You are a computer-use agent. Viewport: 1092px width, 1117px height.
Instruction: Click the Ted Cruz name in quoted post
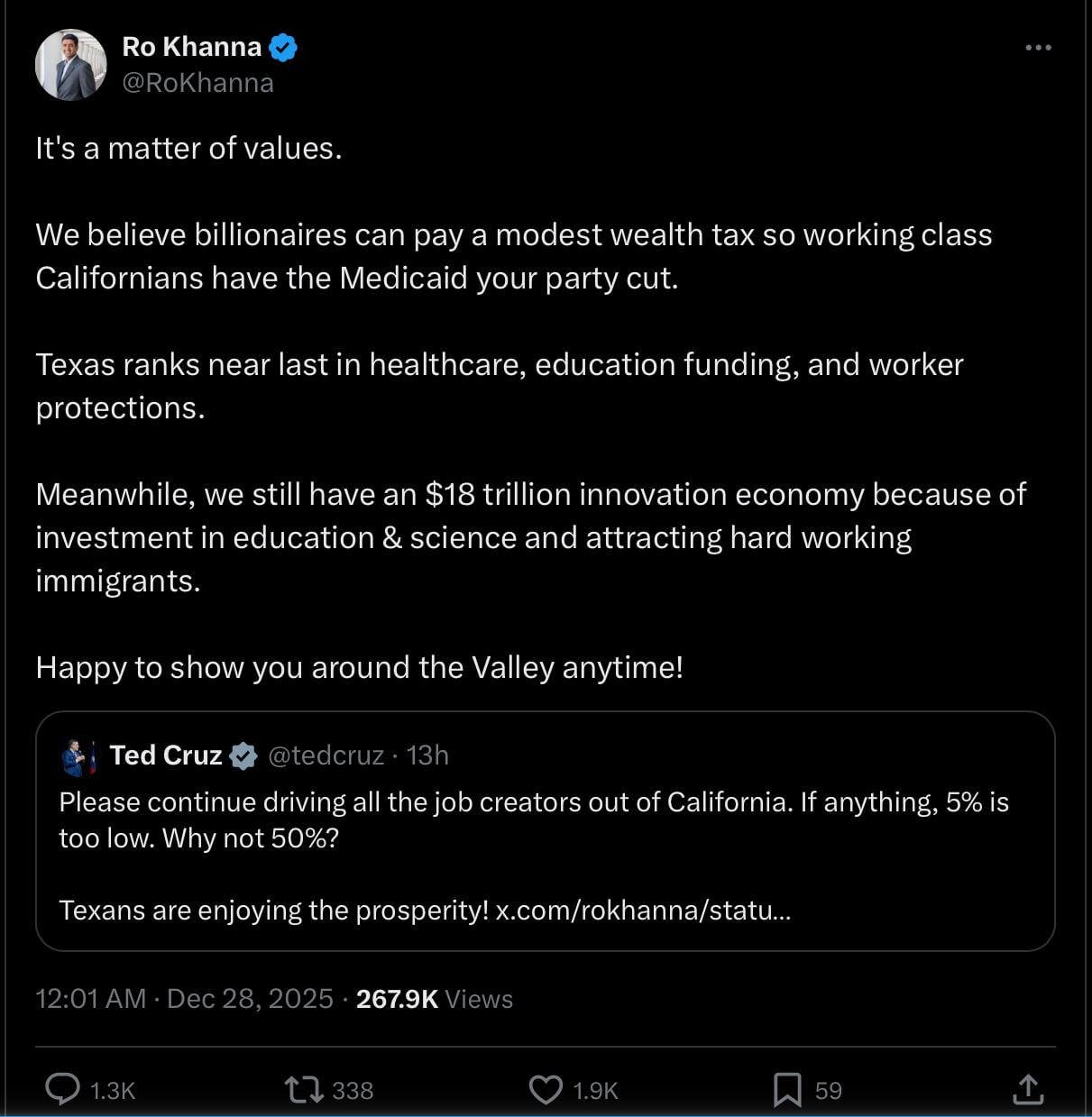(166, 755)
